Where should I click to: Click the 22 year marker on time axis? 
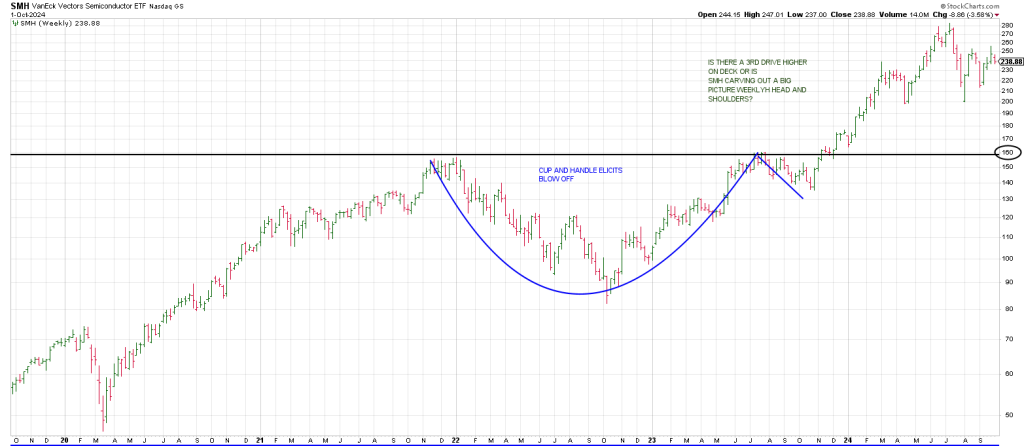pyautogui.click(x=457, y=440)
